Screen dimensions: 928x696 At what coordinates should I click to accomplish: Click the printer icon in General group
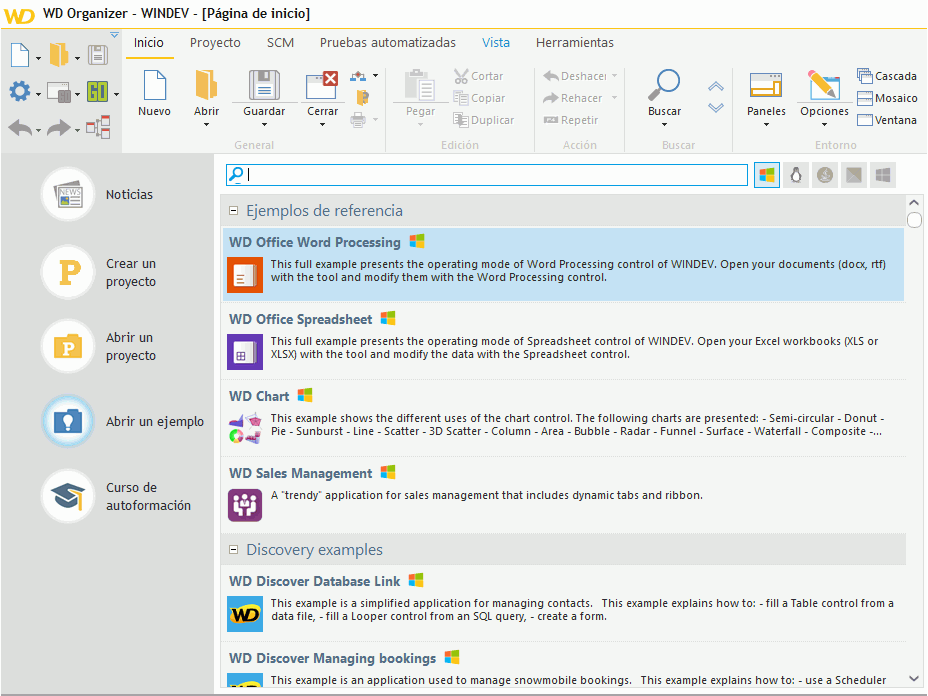[358, 120]
